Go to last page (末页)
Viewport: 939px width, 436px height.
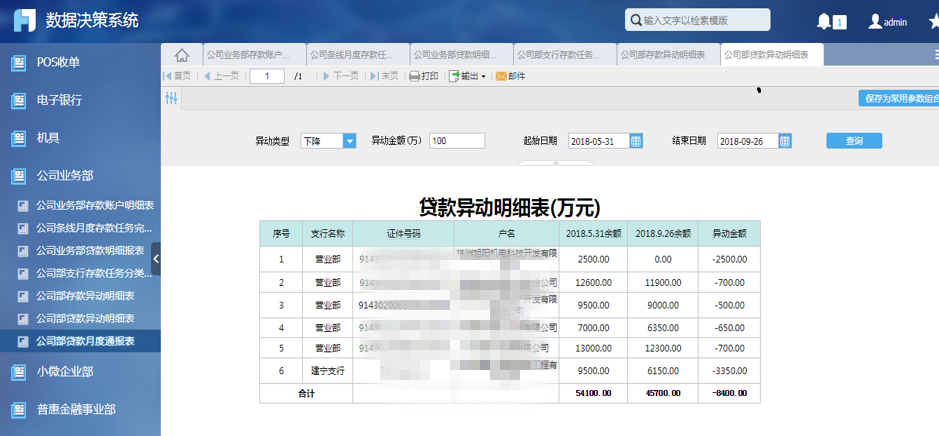pyautogui.click(x=384, y=76)
